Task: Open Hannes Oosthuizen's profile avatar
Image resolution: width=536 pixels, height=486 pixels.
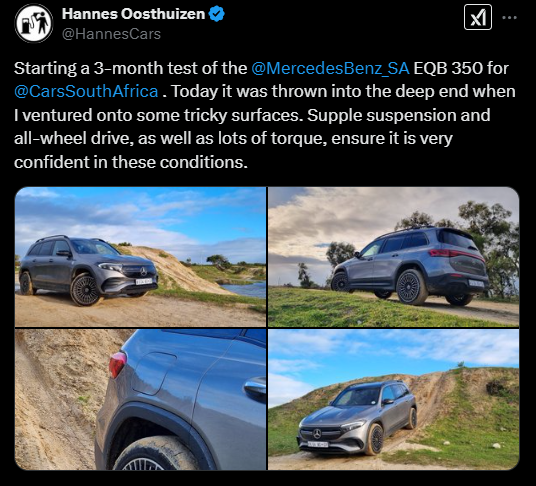Action: 34,23
